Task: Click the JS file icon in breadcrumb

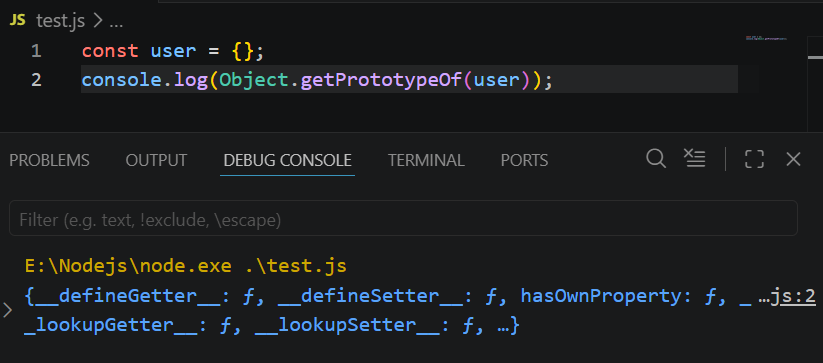Action: [17, 20]
